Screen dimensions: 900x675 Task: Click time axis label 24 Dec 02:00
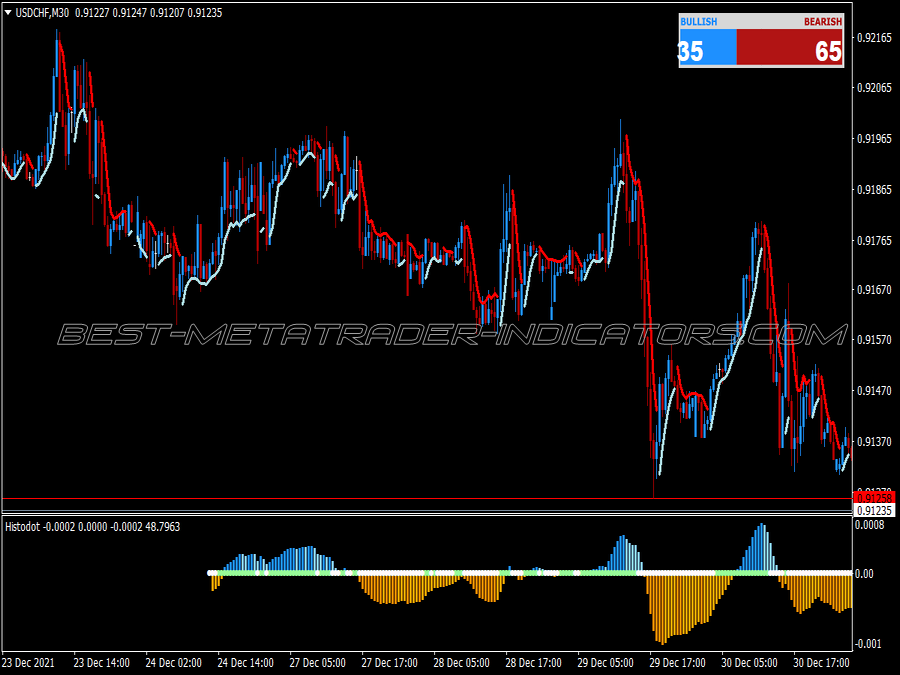tap(174, 663)
